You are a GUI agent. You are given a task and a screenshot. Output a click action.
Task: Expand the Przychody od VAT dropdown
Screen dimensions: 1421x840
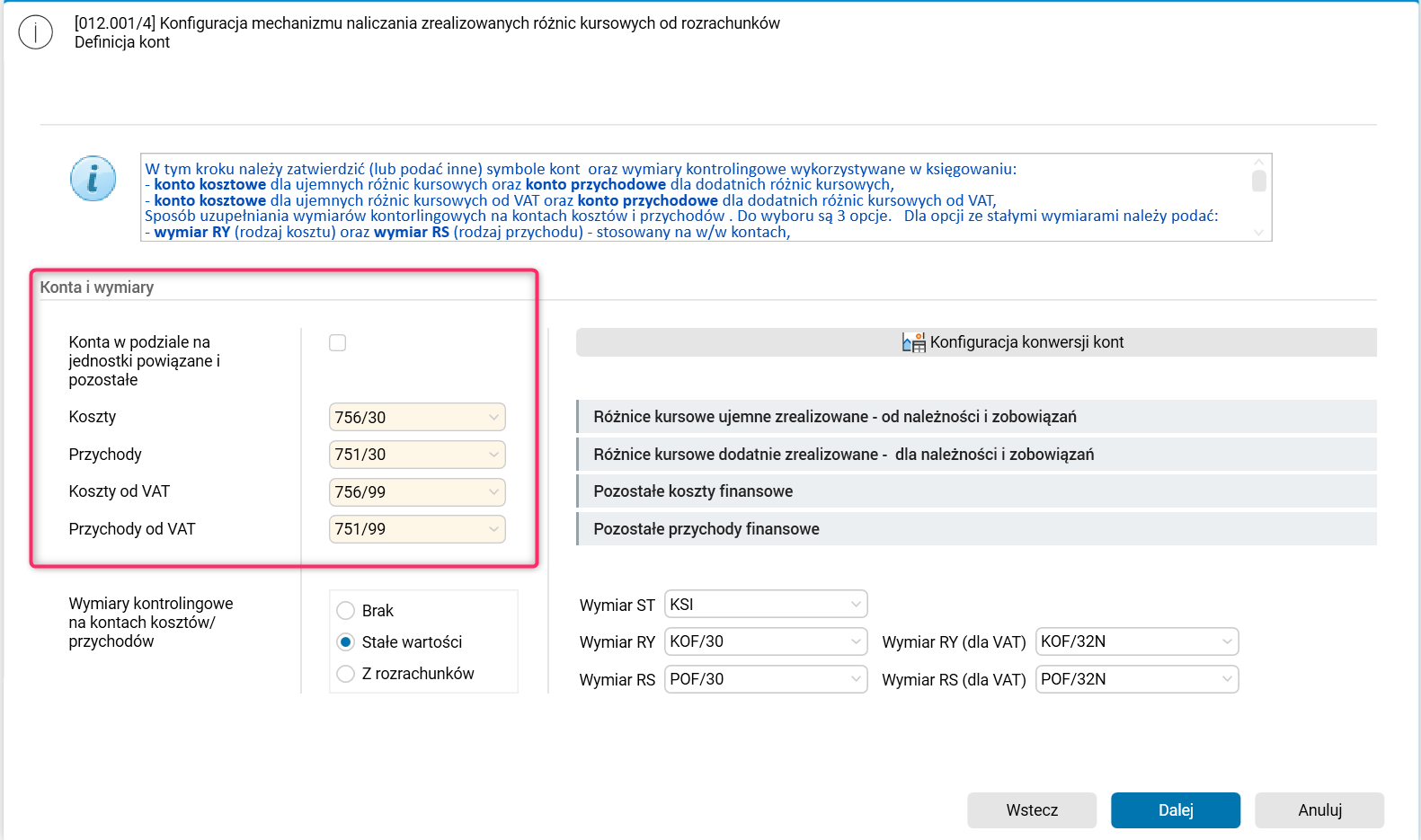tap(493, 529)
